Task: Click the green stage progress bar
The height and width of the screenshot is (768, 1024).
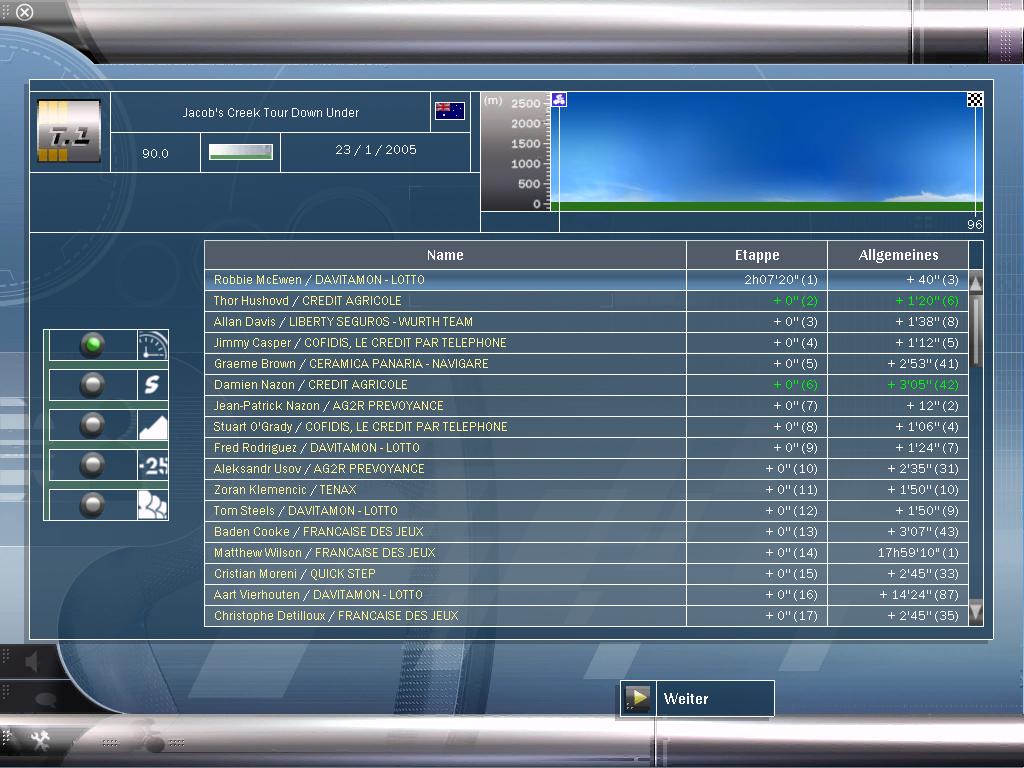Action: [240, 152]
